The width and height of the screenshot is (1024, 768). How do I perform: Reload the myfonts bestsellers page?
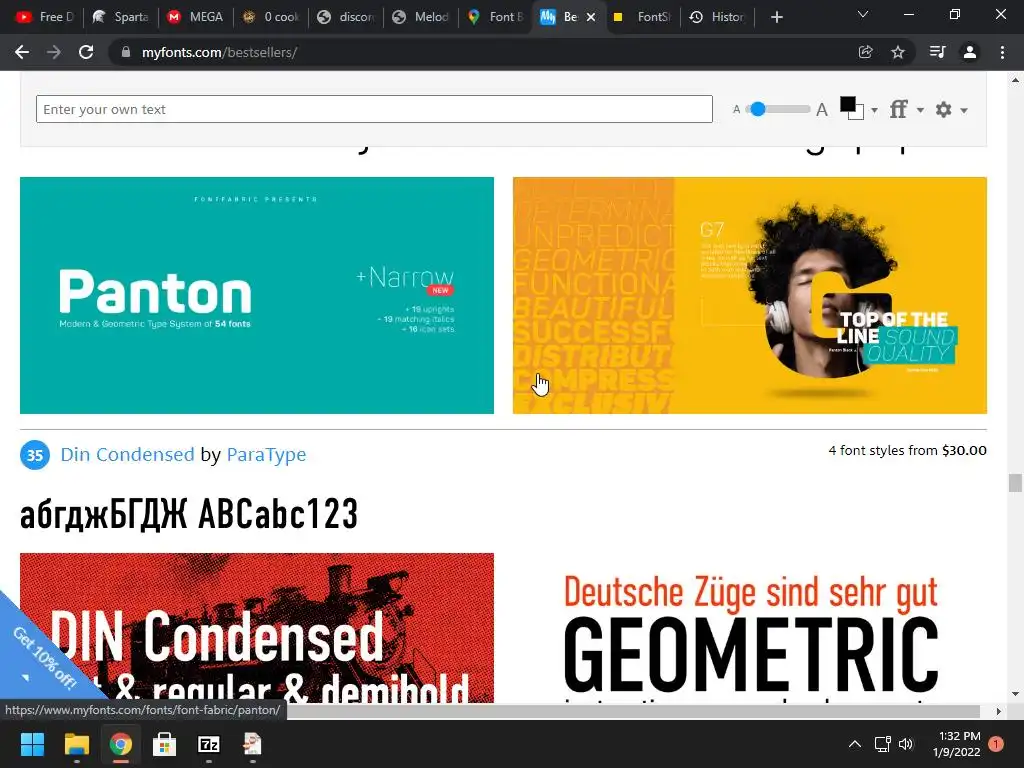(86, 52)
